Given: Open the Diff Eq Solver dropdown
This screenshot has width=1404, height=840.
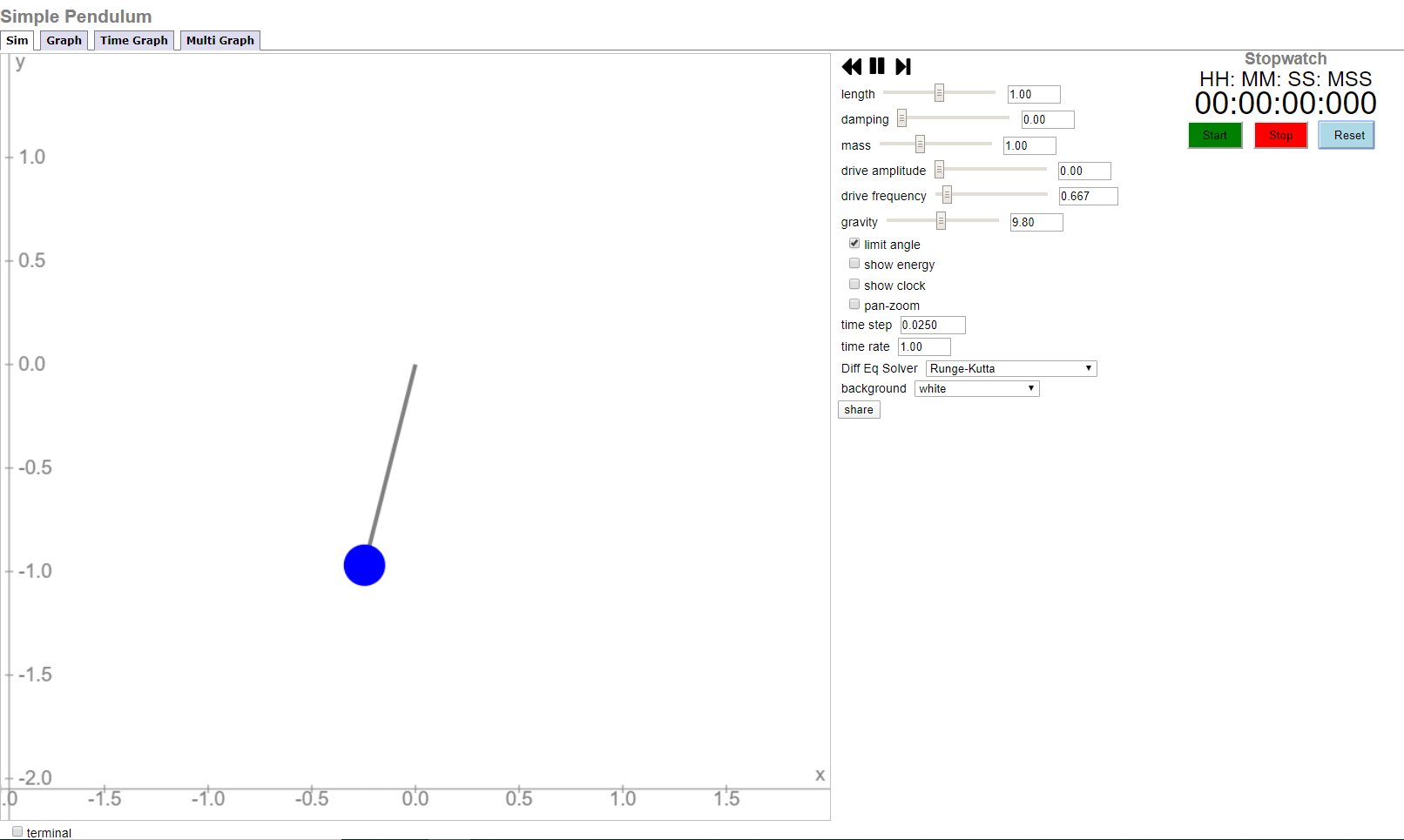Looking at the screenshot, I should (x=1010, y=368).
